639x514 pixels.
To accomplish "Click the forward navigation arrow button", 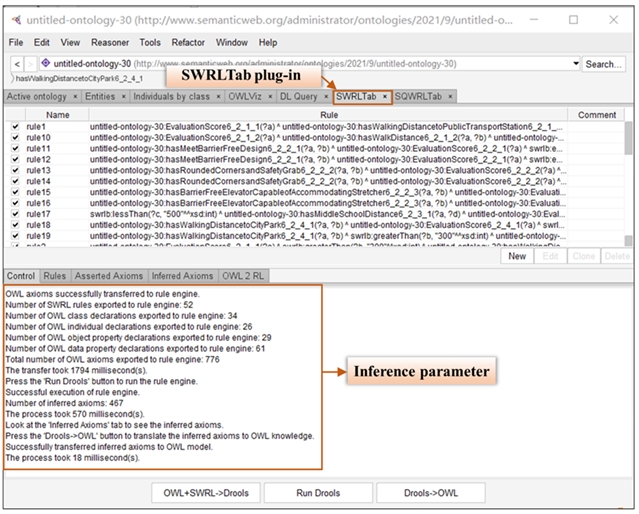I will [x=30, y=64].
